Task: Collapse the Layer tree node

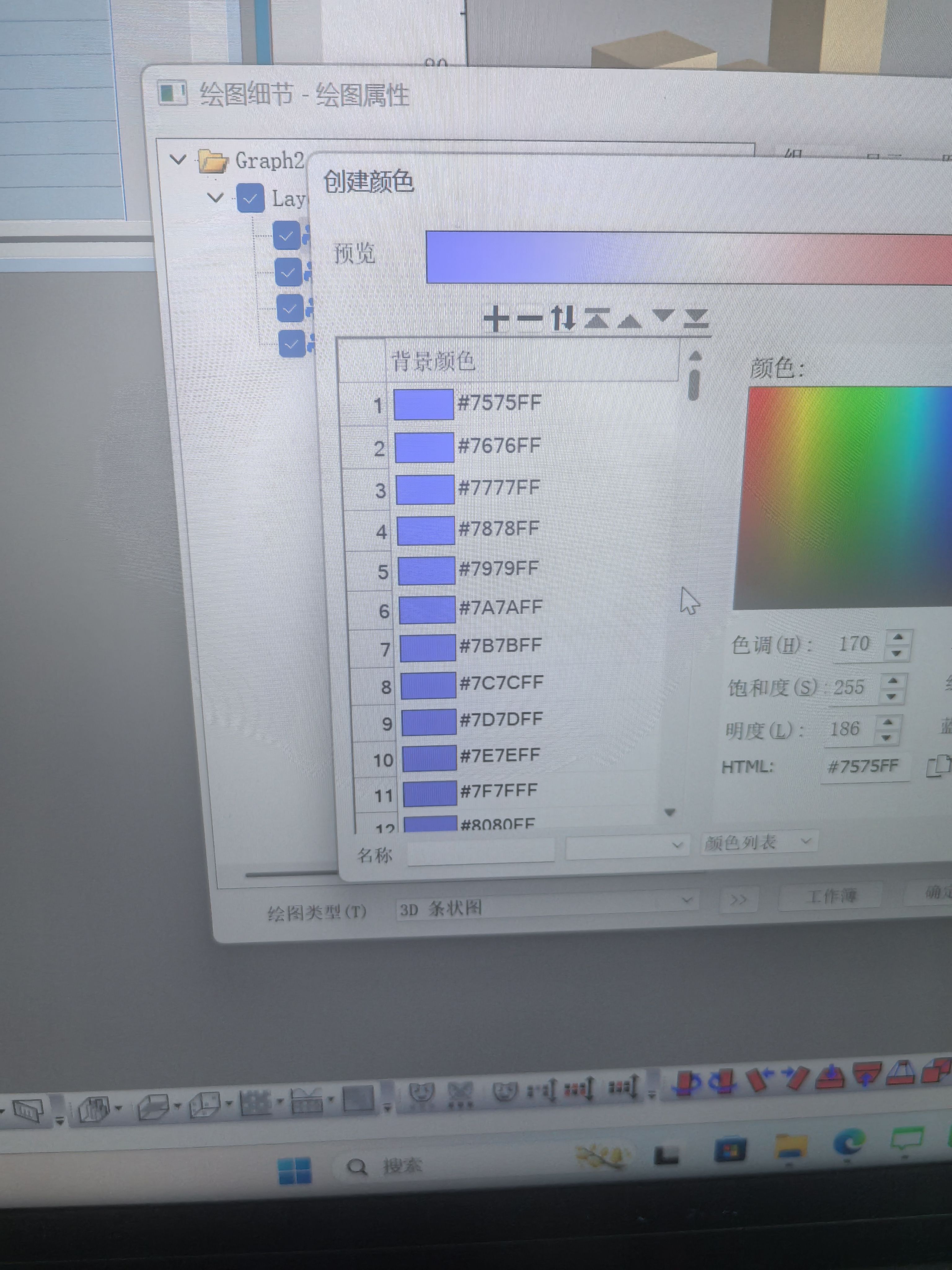Action: tap(215, 198)
